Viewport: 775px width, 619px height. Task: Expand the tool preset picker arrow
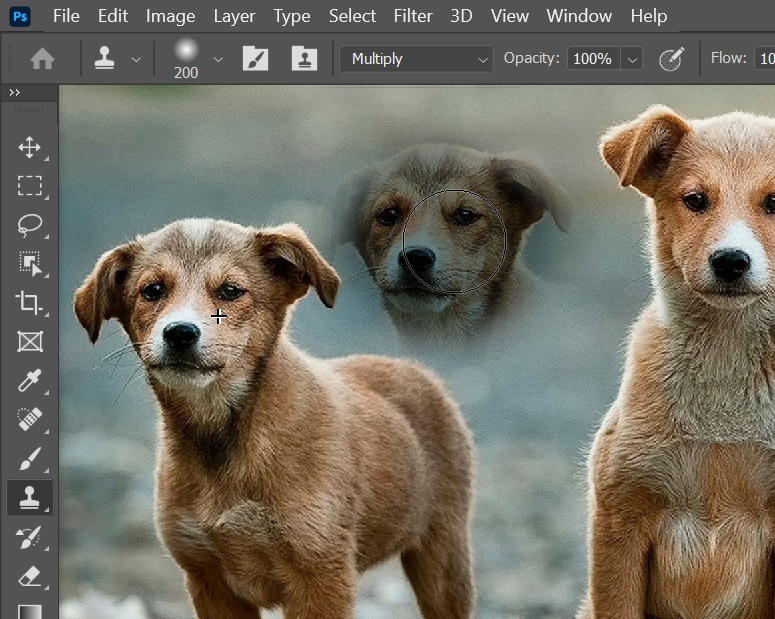pyautogui.click(x=136, y=60)
